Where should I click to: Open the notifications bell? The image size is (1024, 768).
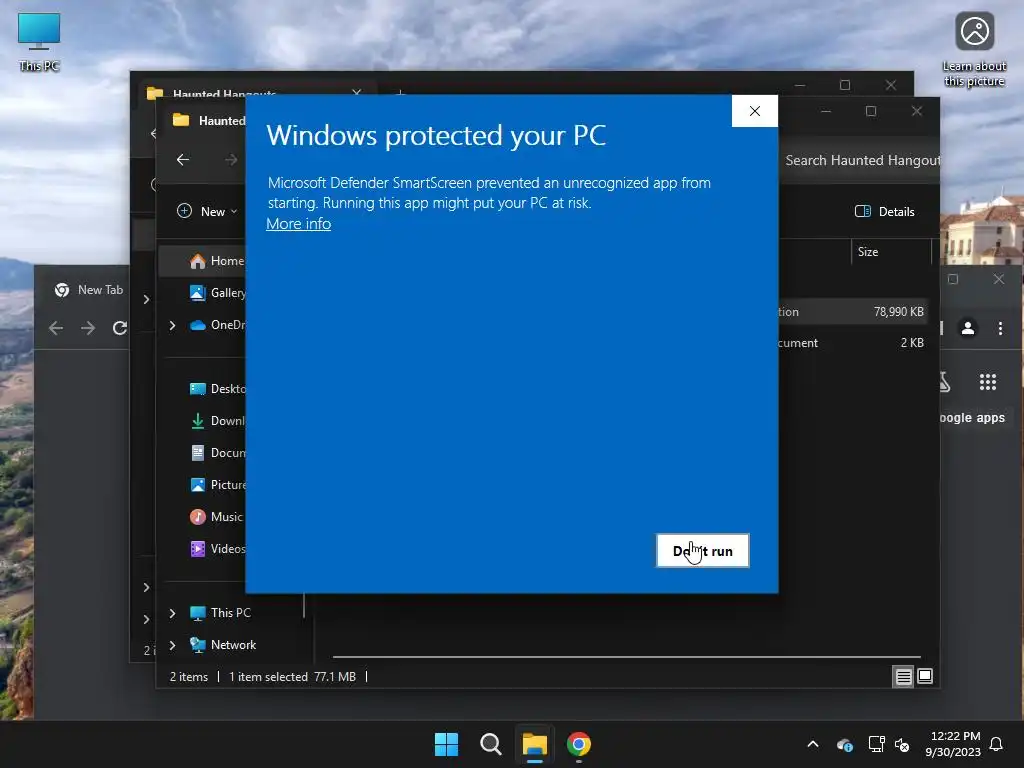coord(997,744)
